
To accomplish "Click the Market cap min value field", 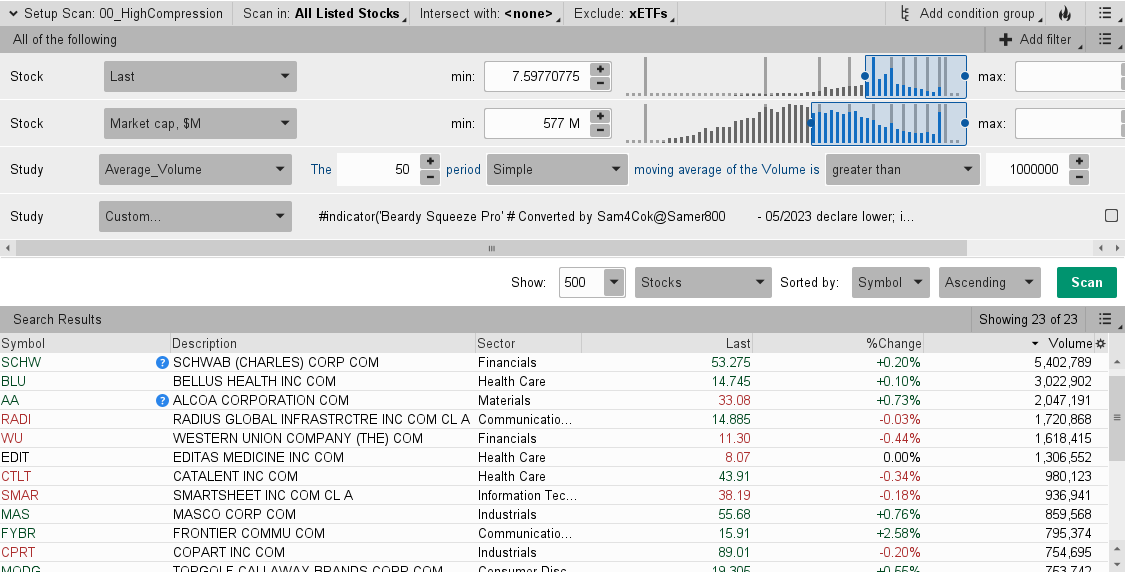I will point(537,123).
